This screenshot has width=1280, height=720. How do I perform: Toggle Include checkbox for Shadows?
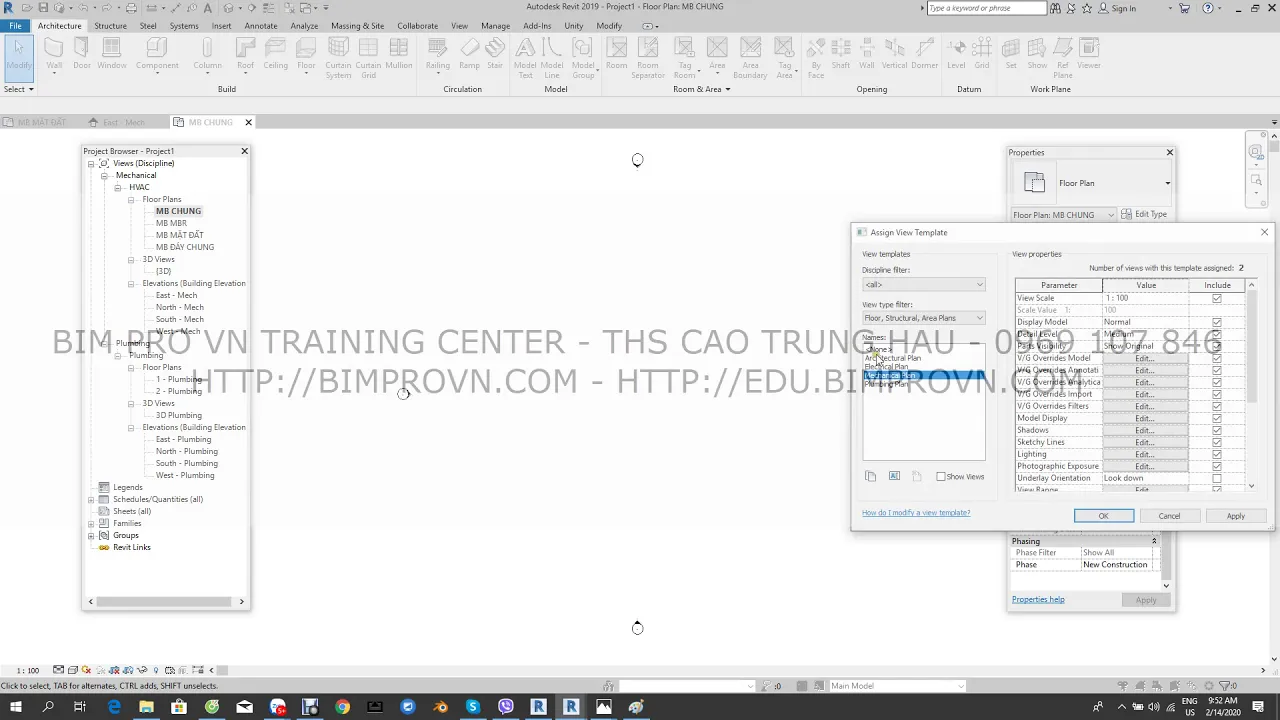click(1217, 430)
